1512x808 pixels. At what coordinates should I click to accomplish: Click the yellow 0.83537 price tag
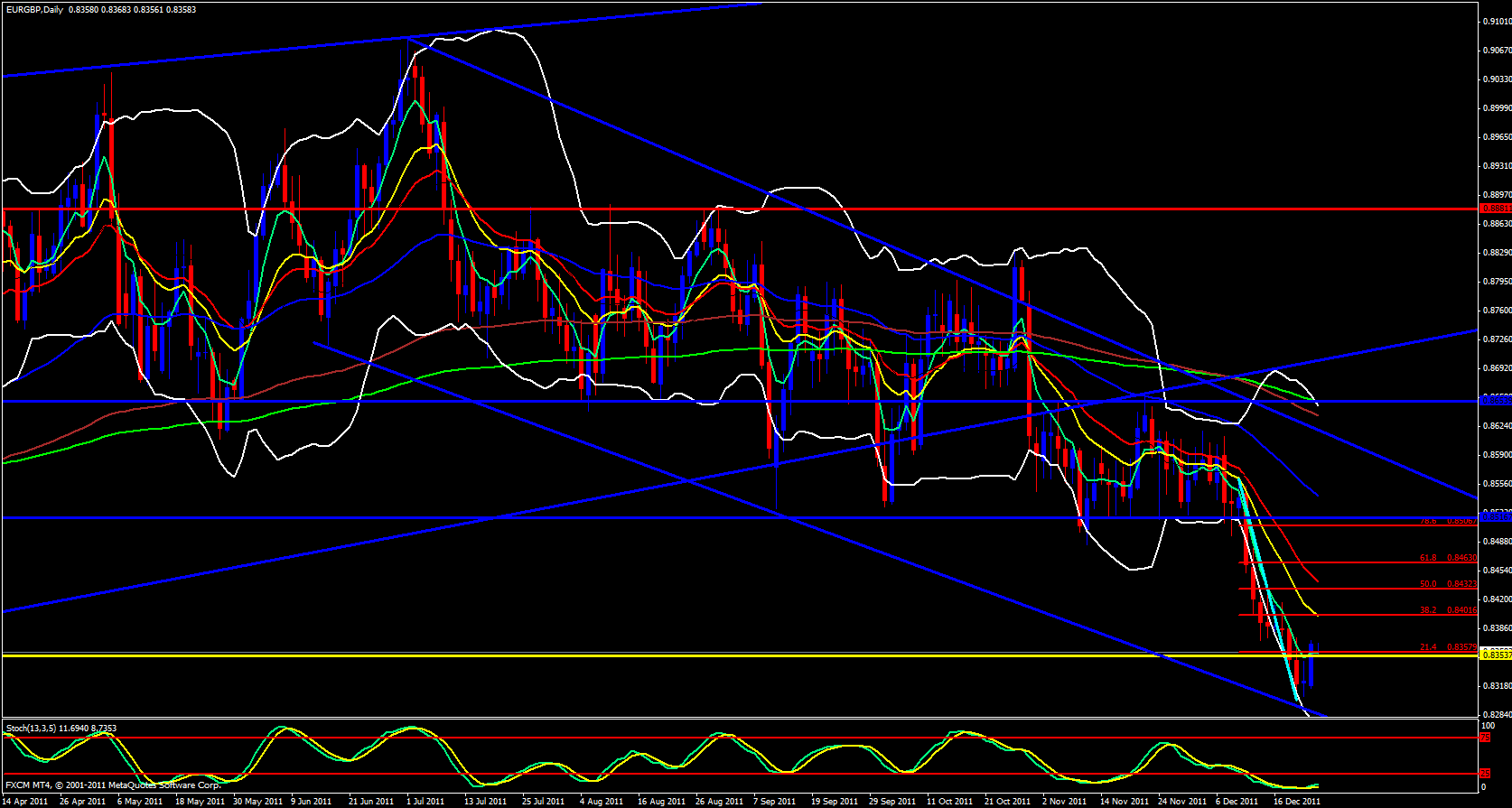[1495, 655]
